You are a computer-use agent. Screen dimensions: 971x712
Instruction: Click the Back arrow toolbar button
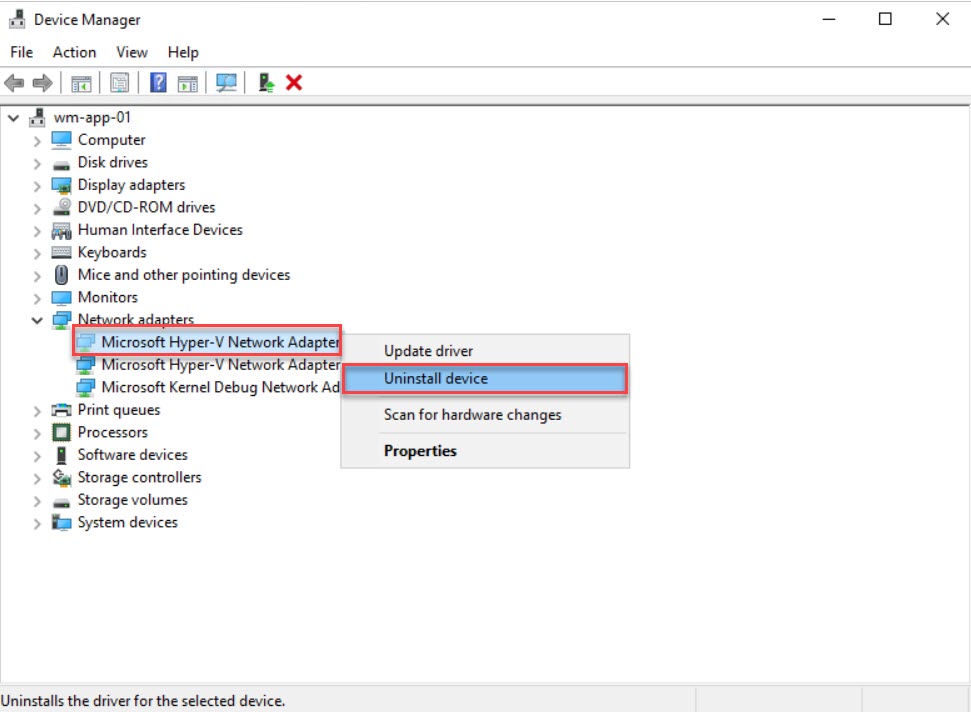[x=14, y=83]
